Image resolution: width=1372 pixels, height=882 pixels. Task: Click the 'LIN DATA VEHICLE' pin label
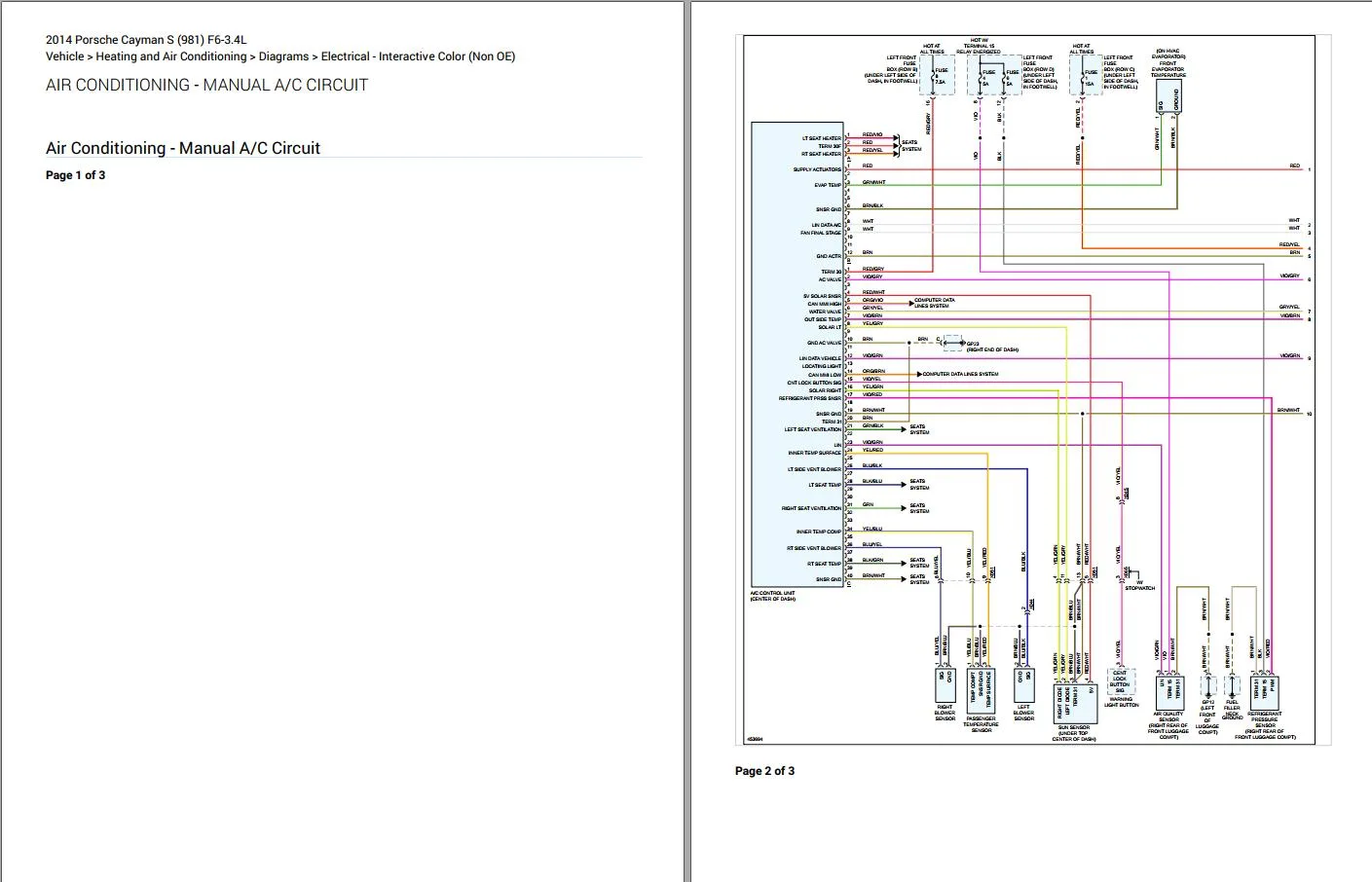(x=820, y=358)
